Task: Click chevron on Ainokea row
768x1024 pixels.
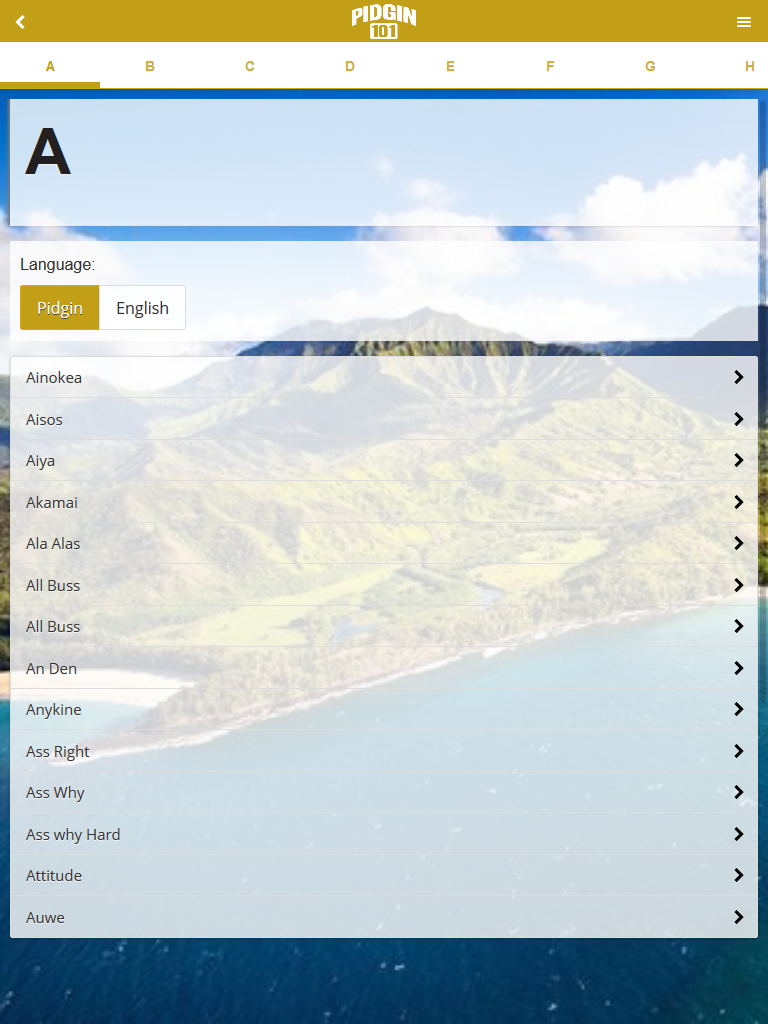Action: (x=739, y=377)
